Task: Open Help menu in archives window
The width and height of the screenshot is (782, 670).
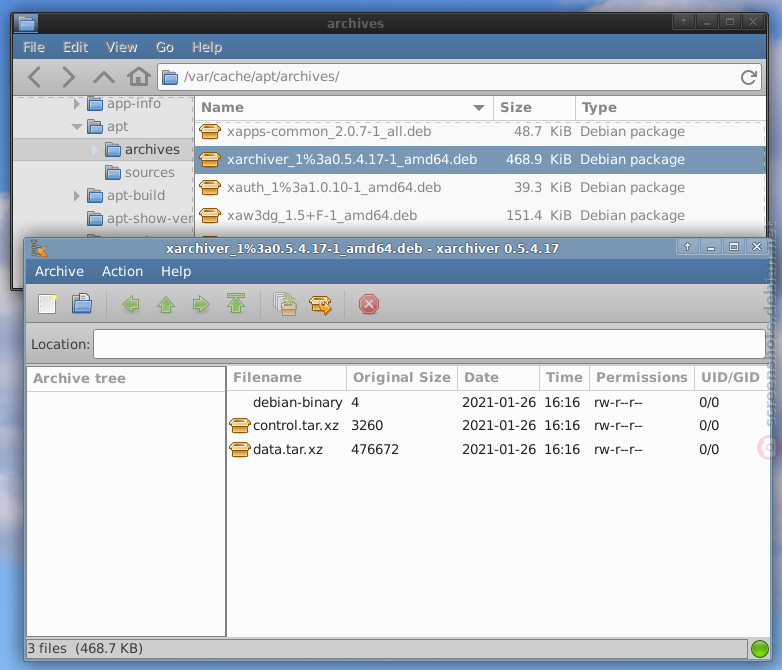Action: (207, 47)
